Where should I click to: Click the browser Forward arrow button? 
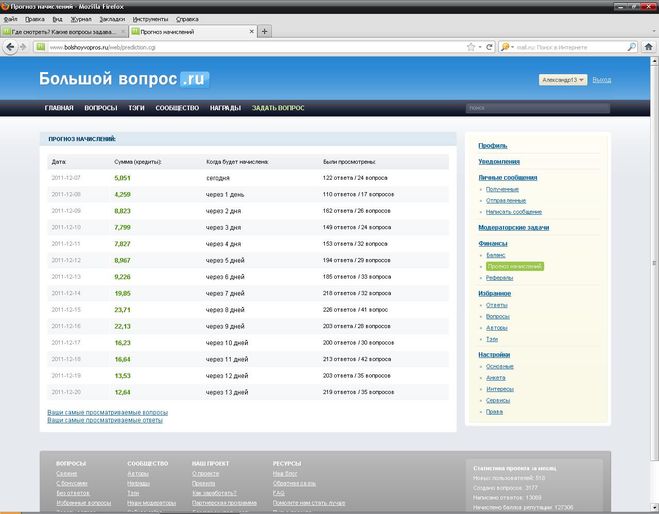point(23,47)
